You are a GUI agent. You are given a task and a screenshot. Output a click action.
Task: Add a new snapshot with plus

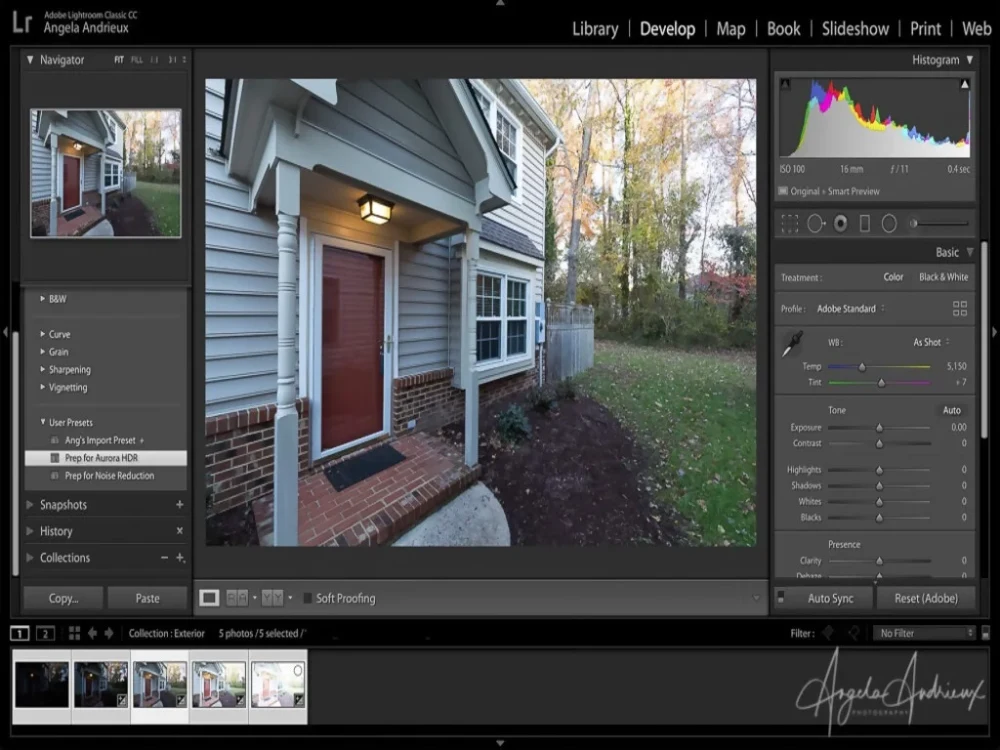[x=180, y=504]
